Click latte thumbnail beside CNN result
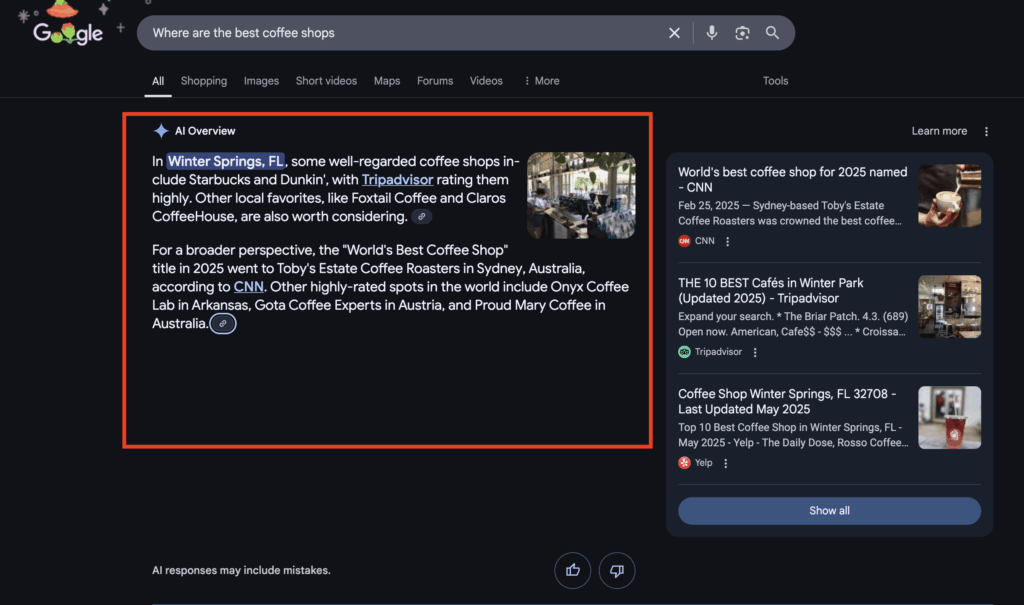 pos(950,196)
